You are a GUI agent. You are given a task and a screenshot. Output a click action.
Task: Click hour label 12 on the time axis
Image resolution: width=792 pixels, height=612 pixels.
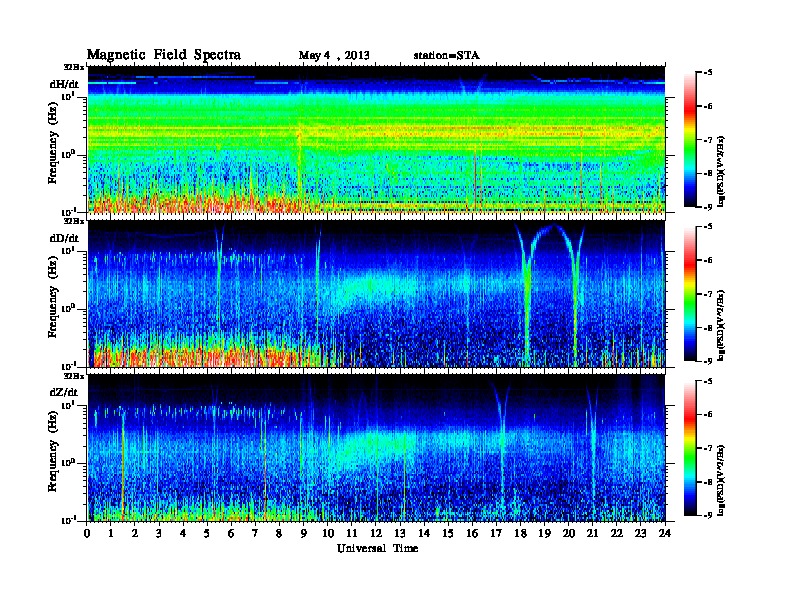click(376, 533)
